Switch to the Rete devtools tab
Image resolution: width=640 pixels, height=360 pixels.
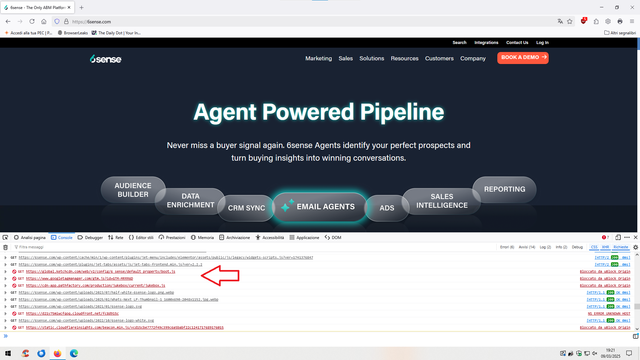[x=116, y=237]
